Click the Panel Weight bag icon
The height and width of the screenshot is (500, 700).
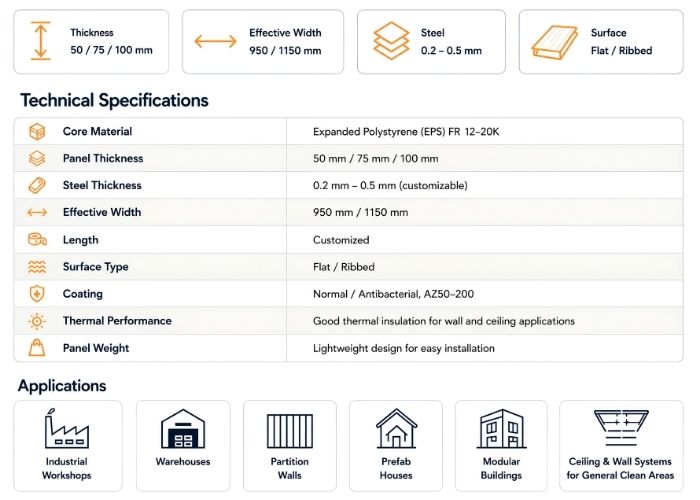pos(37,348)
